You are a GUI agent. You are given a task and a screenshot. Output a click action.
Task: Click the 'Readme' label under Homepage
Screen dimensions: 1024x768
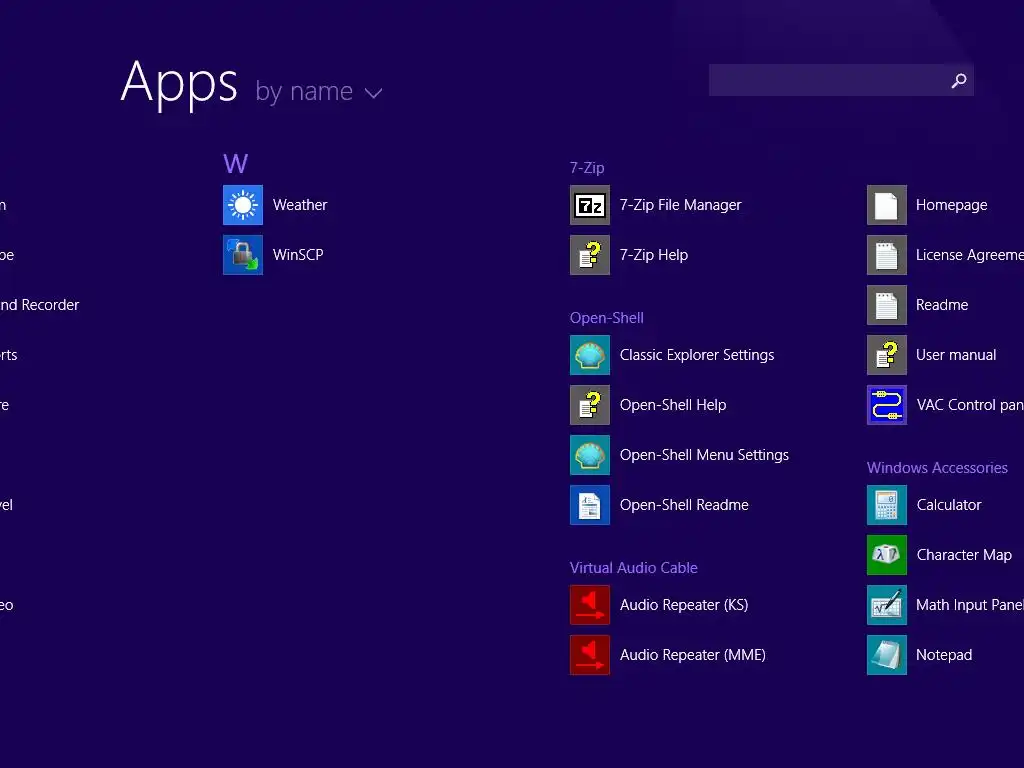point(942,305)
